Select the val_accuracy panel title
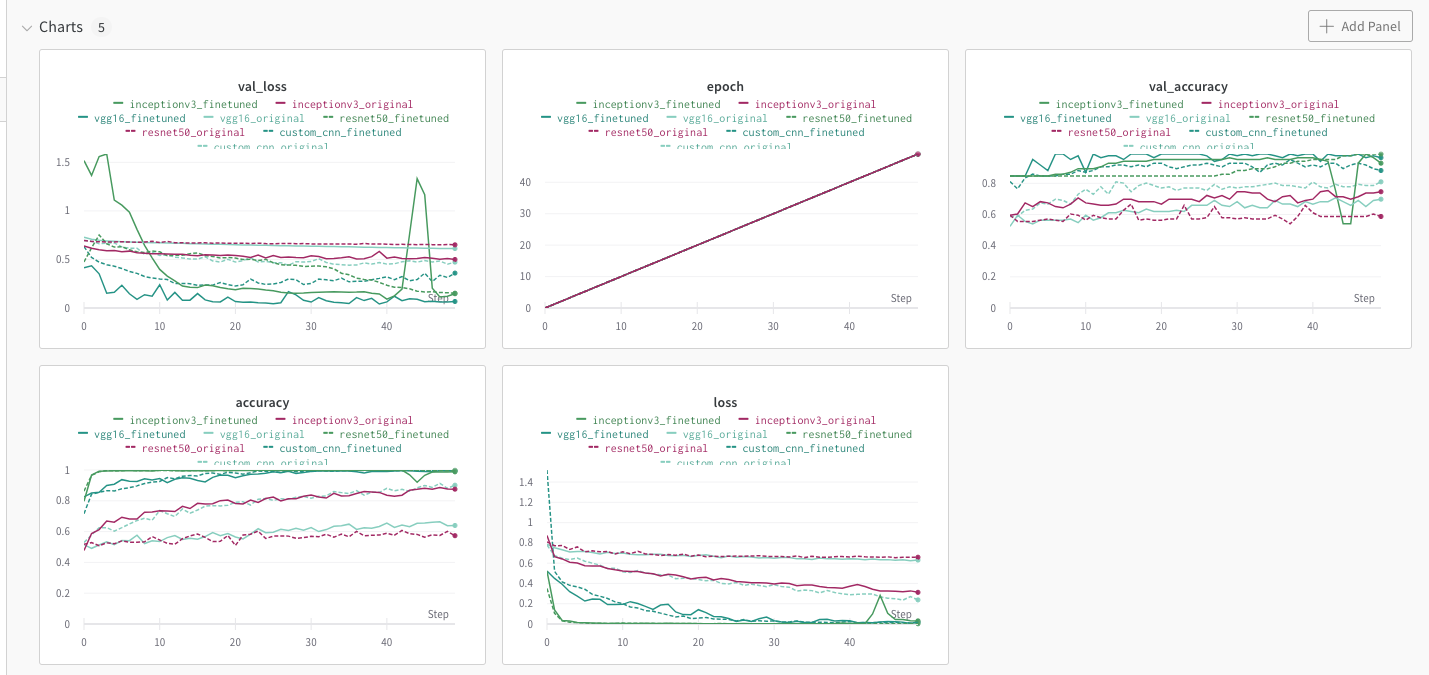1429x675 pixels. coord(1188,87)
